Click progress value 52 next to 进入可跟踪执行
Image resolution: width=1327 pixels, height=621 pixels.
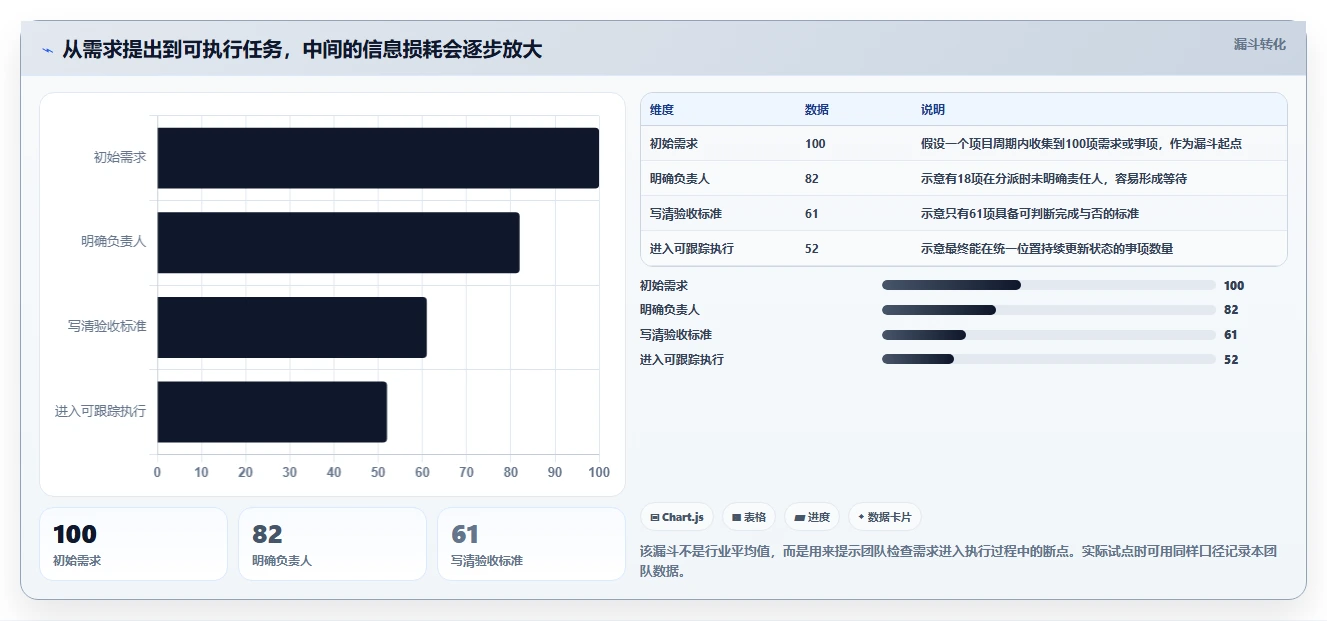1231,359
